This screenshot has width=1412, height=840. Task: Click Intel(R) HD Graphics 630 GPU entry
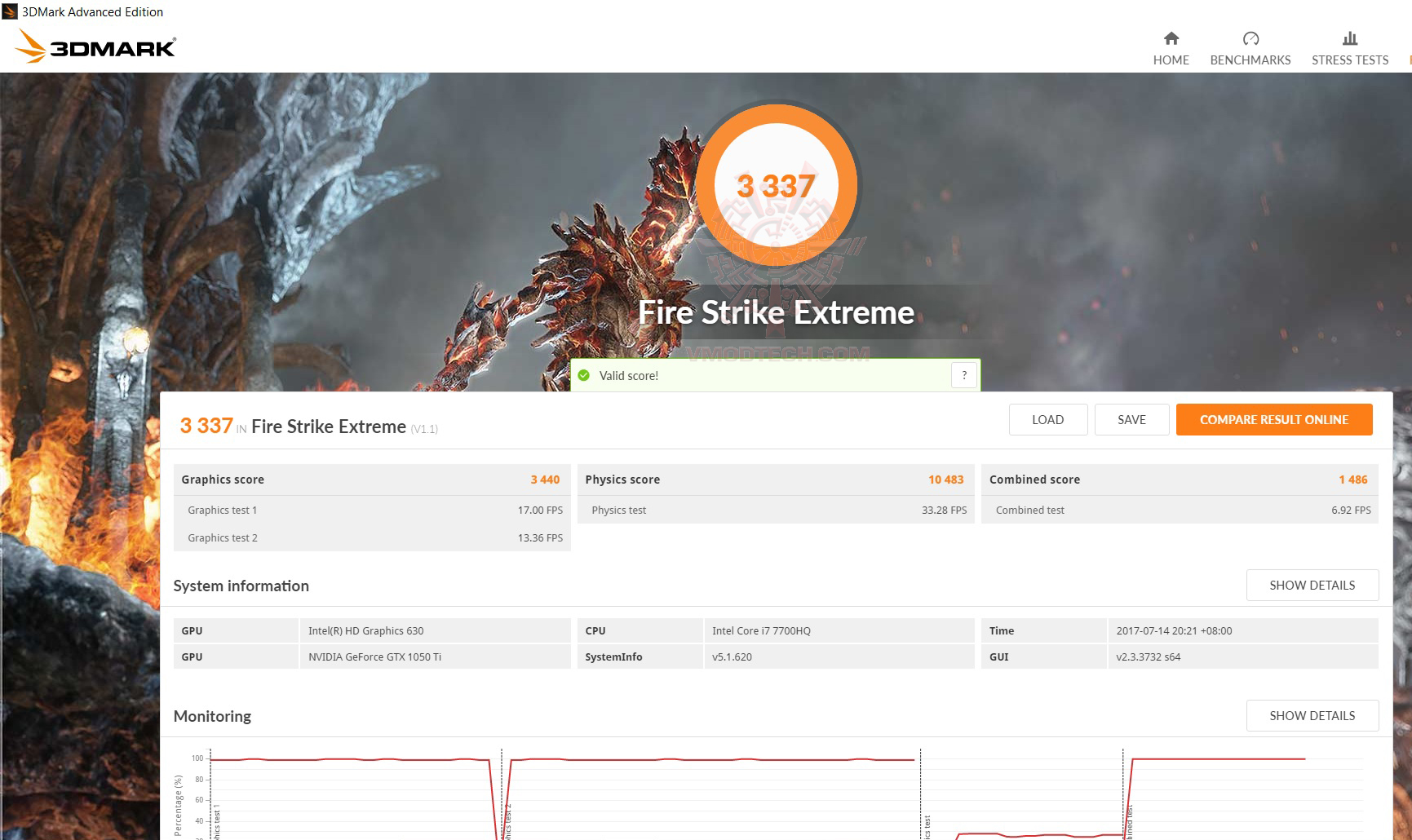click(x=365, y=630)
